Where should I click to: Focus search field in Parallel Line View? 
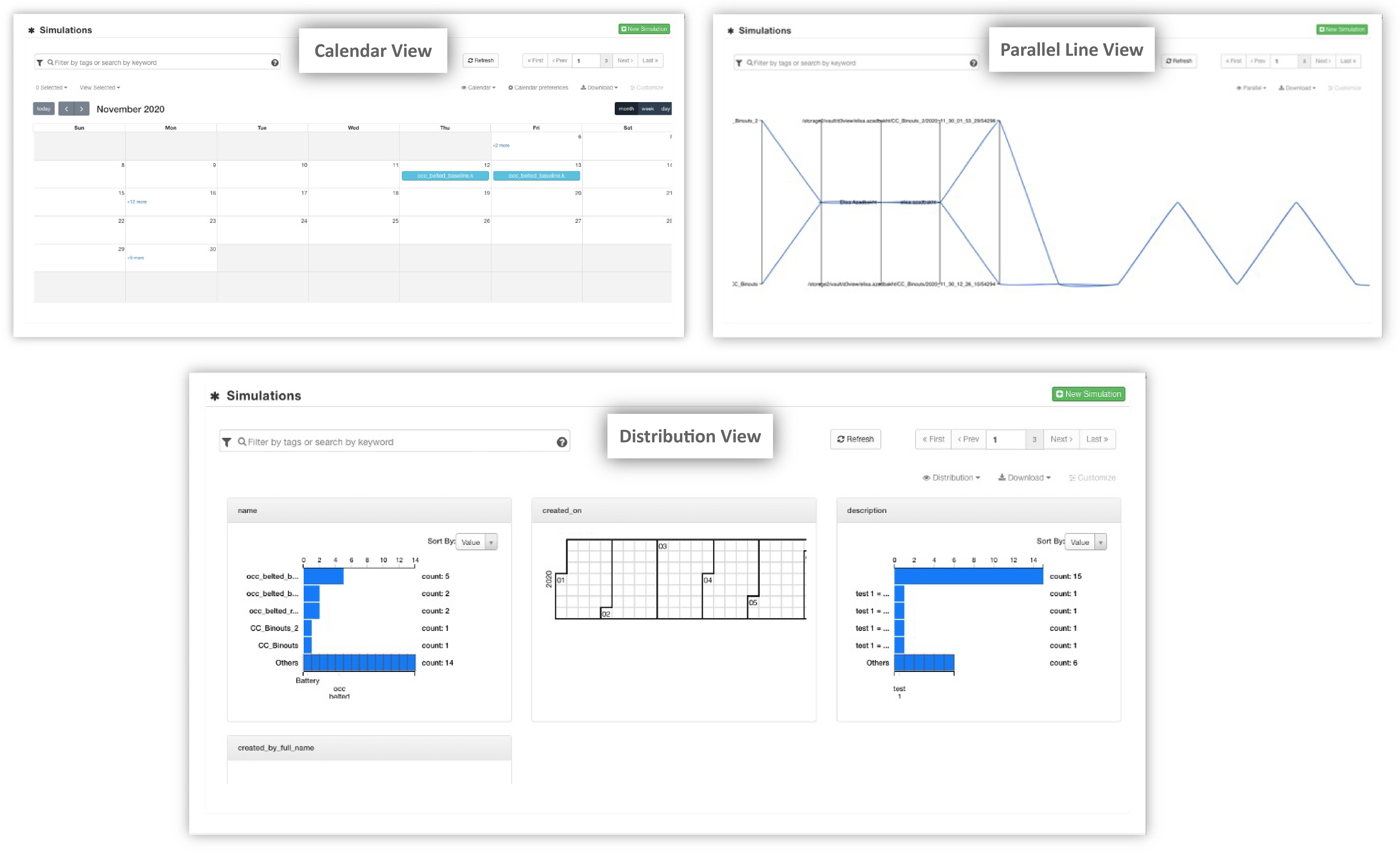[x=856, y=63]
